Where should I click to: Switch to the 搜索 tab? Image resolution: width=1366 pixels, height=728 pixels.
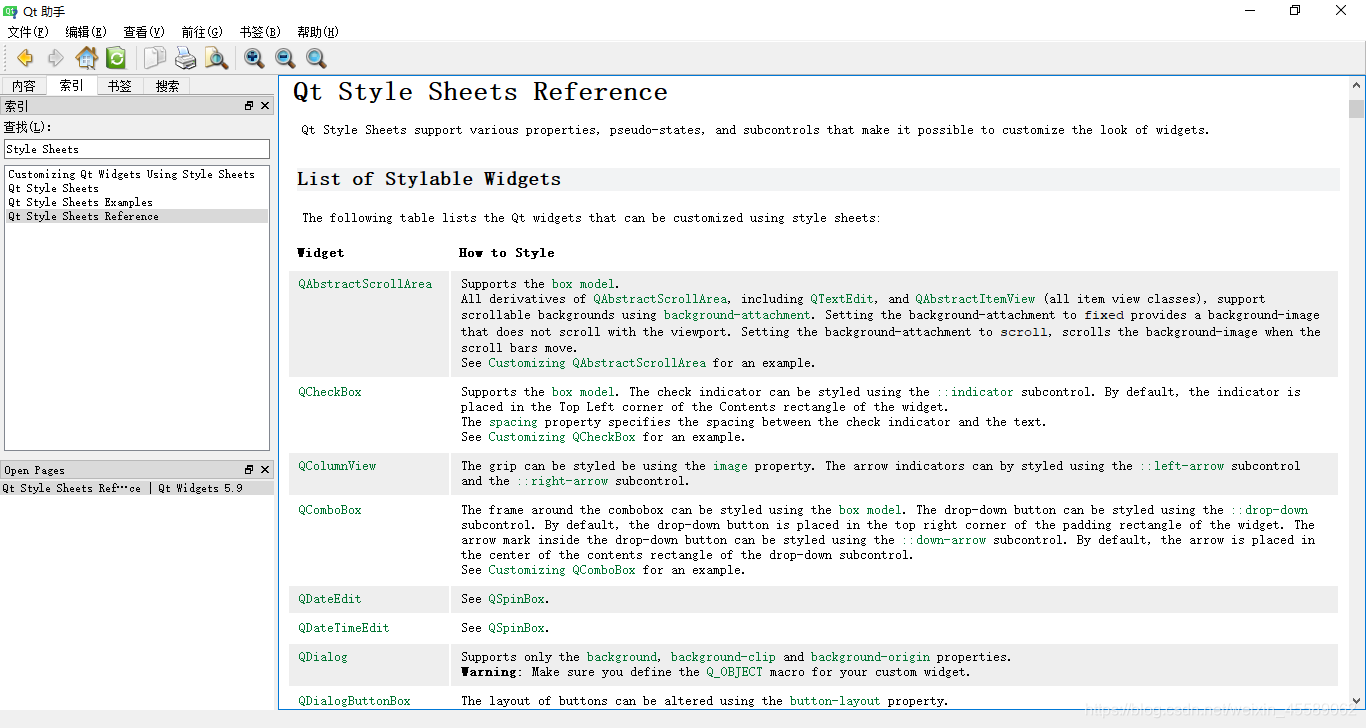click(x=167, y=85)
